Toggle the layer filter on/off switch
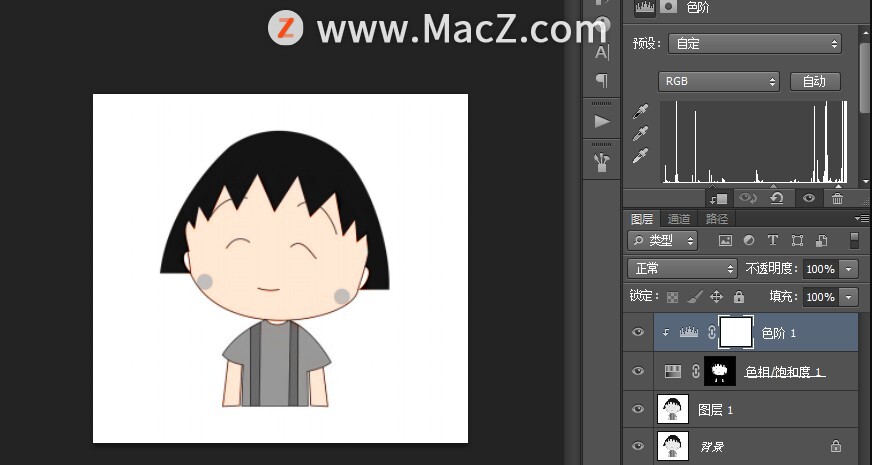Viewport: 872px width, 465px height. tap(855, 240)
